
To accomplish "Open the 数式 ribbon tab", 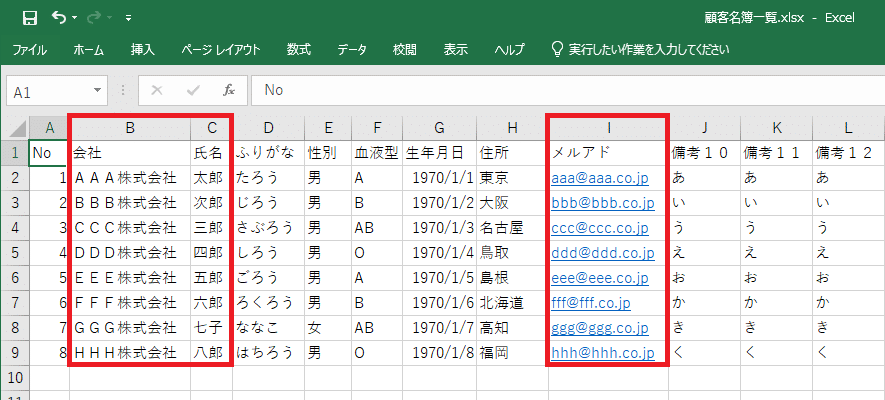I will click(x=299, y=50).
